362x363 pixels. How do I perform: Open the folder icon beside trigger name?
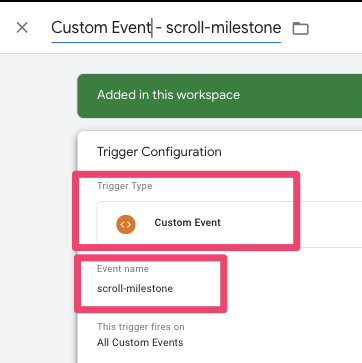301,28
